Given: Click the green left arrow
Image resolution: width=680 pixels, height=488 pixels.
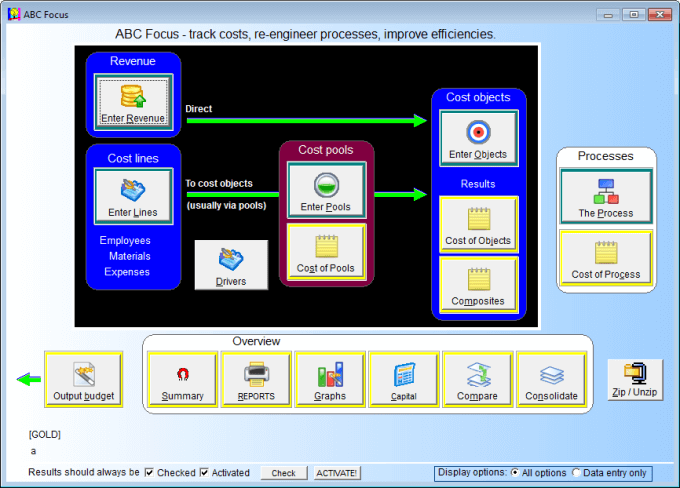Looking at the screenshot, I should coord(28,379).
